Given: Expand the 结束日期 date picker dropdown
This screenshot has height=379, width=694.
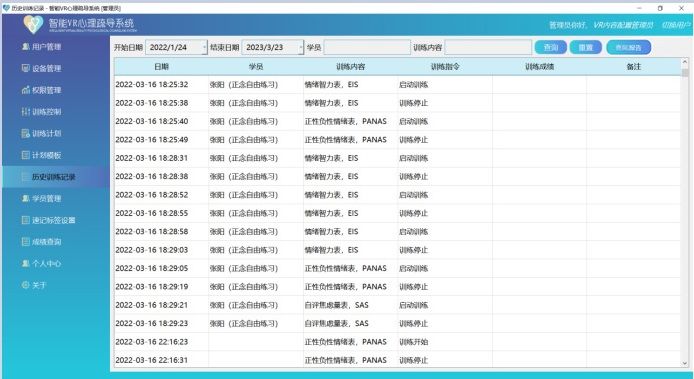Looking at the screenshot, I should [x=301, y=47].
